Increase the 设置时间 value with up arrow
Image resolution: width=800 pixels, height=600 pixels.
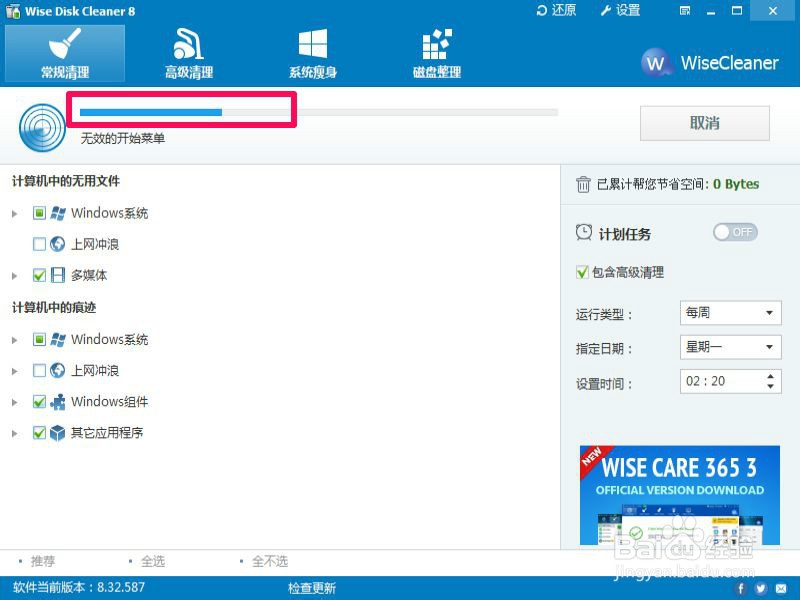tap(770, 376)
